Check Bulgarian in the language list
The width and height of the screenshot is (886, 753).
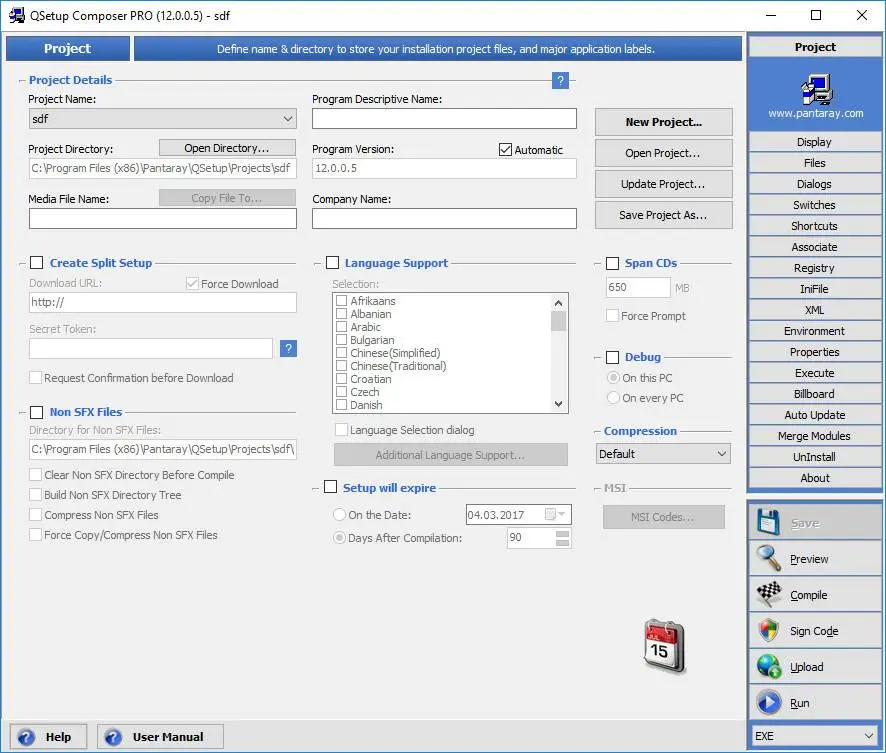coord(341,339)
